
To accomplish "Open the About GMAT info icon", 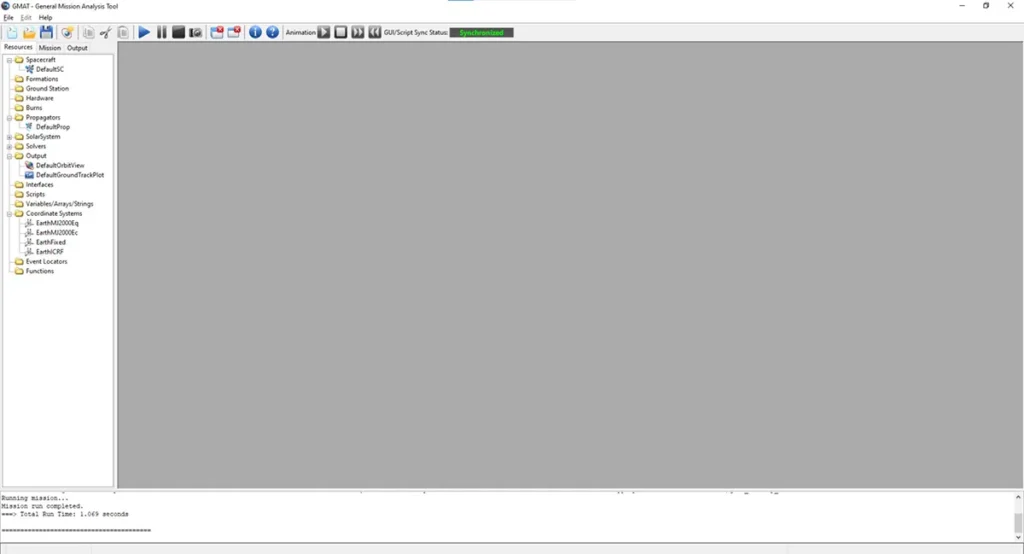I will coord(255,33).
